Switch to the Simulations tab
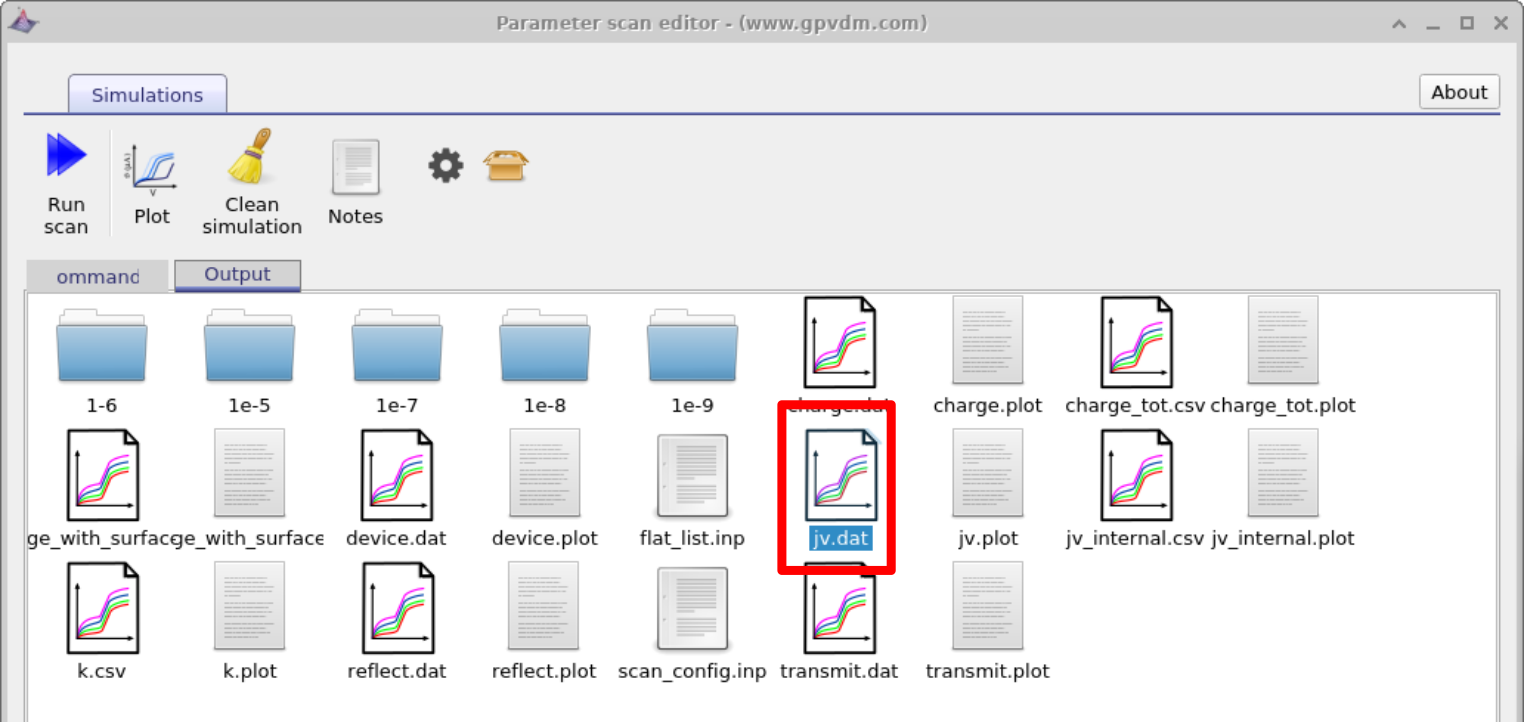Viewport: 1524px width, 722px height. point(147,94)
